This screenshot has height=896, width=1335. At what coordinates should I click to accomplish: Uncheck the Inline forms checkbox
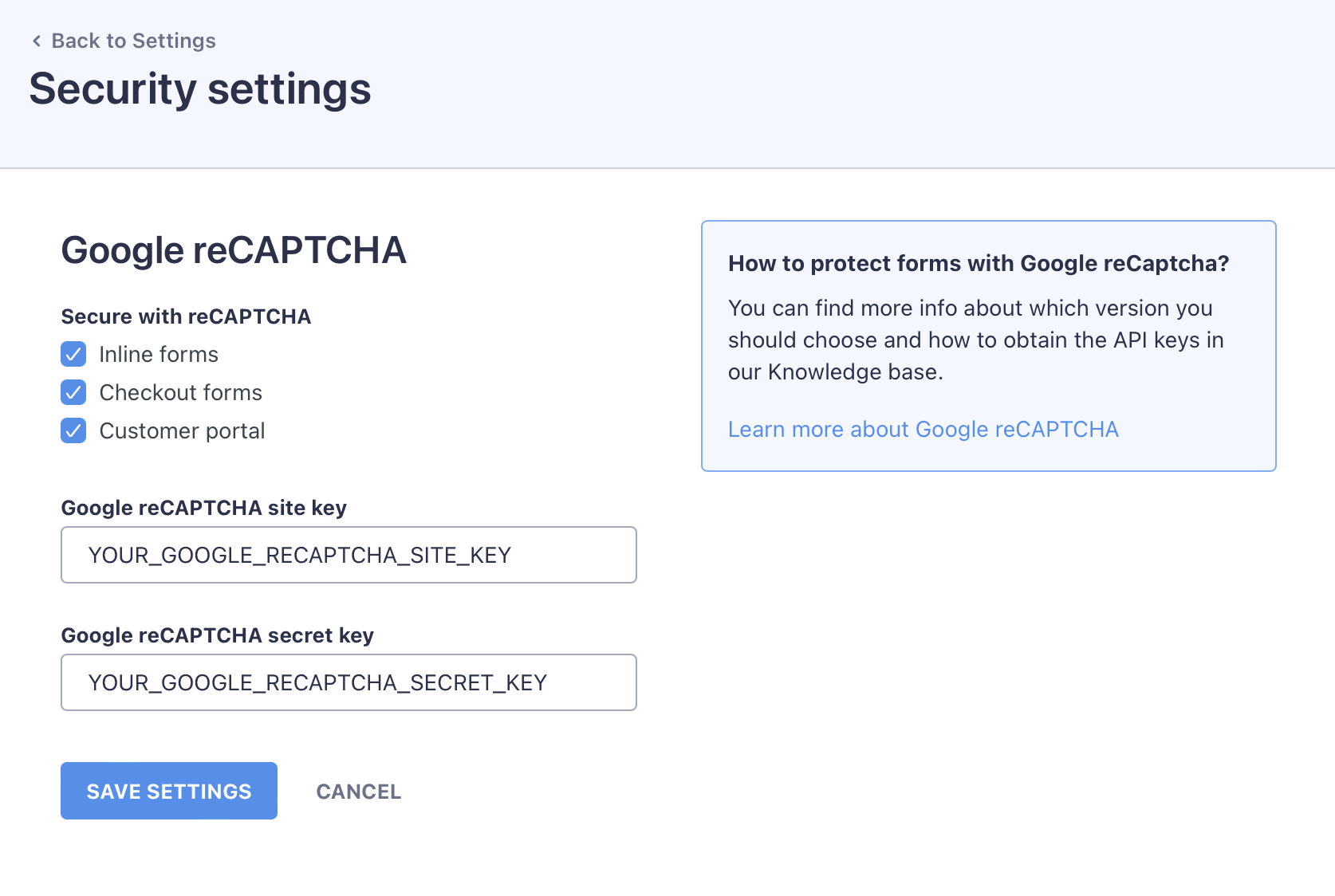(x=73, y=354)
